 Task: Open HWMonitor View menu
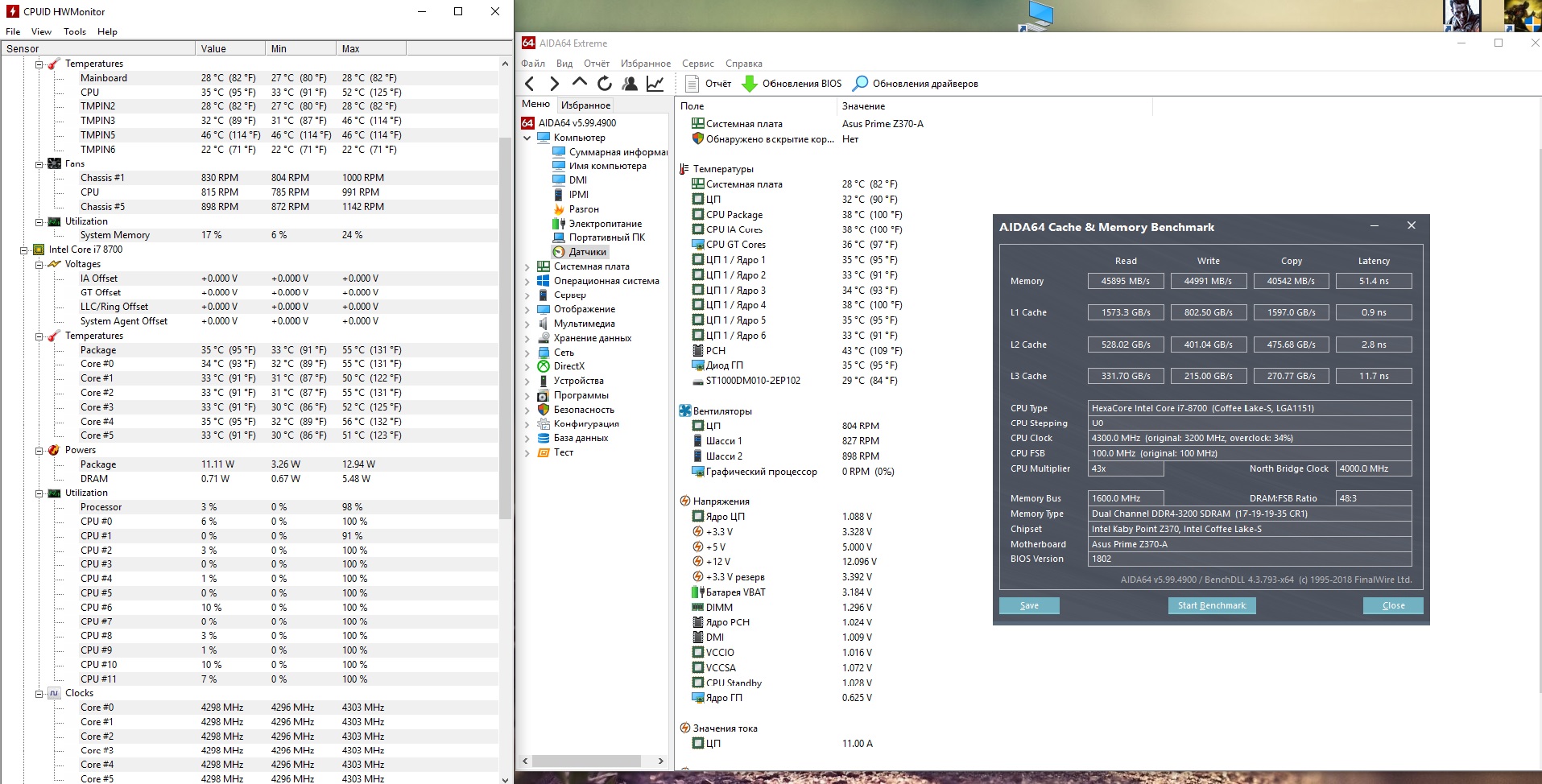[x=41, y=31]
